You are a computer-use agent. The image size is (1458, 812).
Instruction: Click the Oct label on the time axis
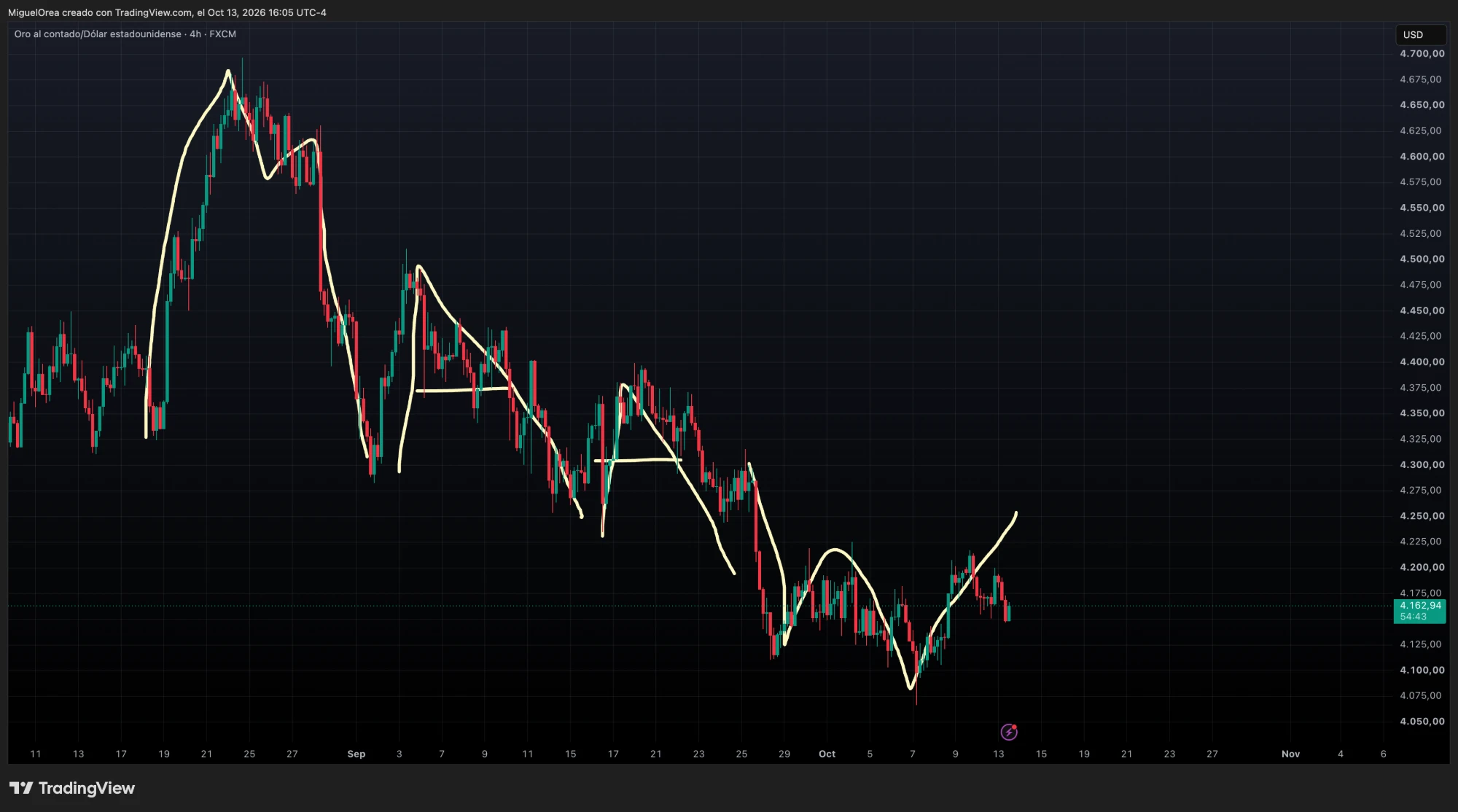[827, 754]
